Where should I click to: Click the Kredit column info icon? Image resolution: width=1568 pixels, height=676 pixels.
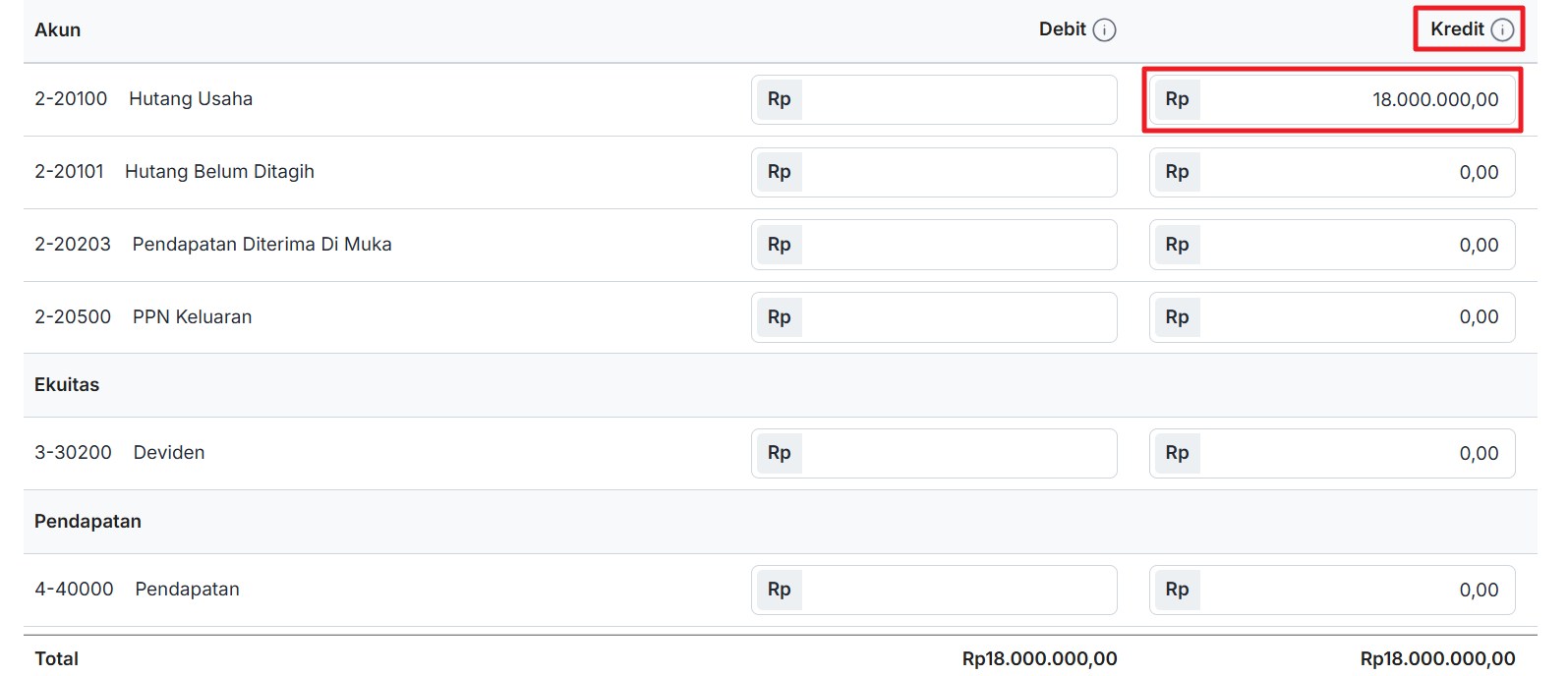click(x=1502, y=30)
